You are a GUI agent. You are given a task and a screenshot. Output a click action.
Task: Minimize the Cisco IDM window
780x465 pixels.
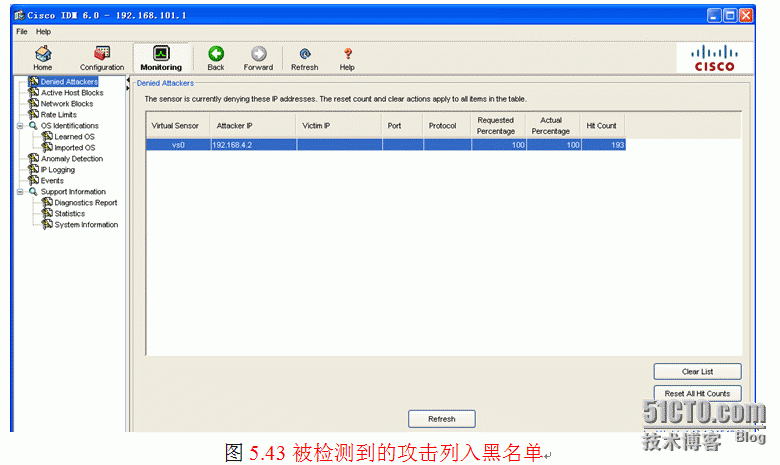714,15
